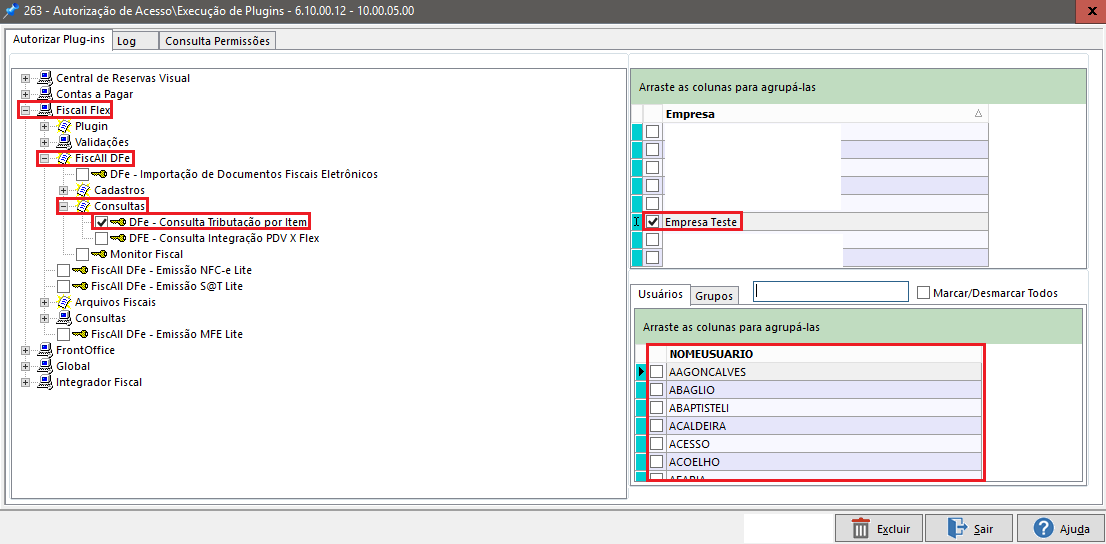Expand the Plugin node
Screen dimensions: 1106x544
coord(45,126)
